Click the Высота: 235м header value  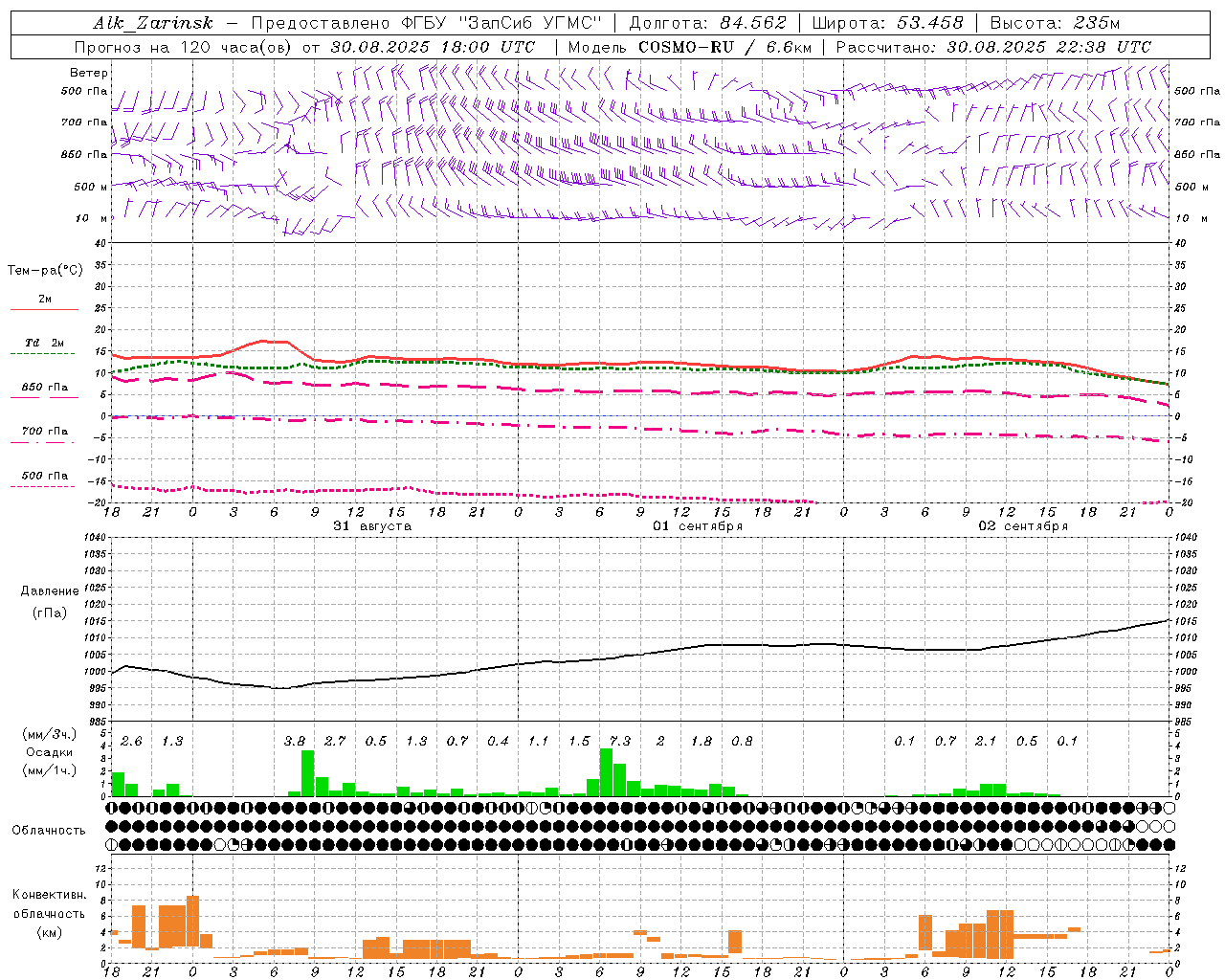click(x=1055, y=23)
